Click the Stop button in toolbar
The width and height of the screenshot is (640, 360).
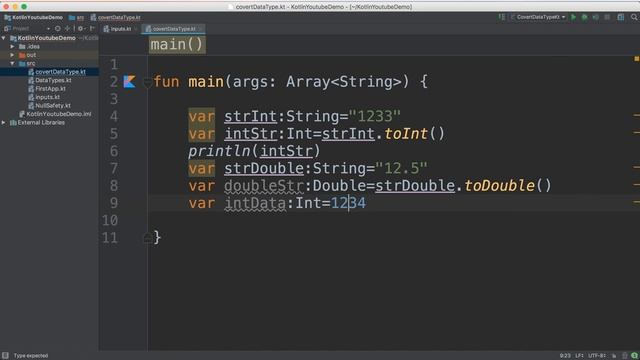[x=607, y=17]
